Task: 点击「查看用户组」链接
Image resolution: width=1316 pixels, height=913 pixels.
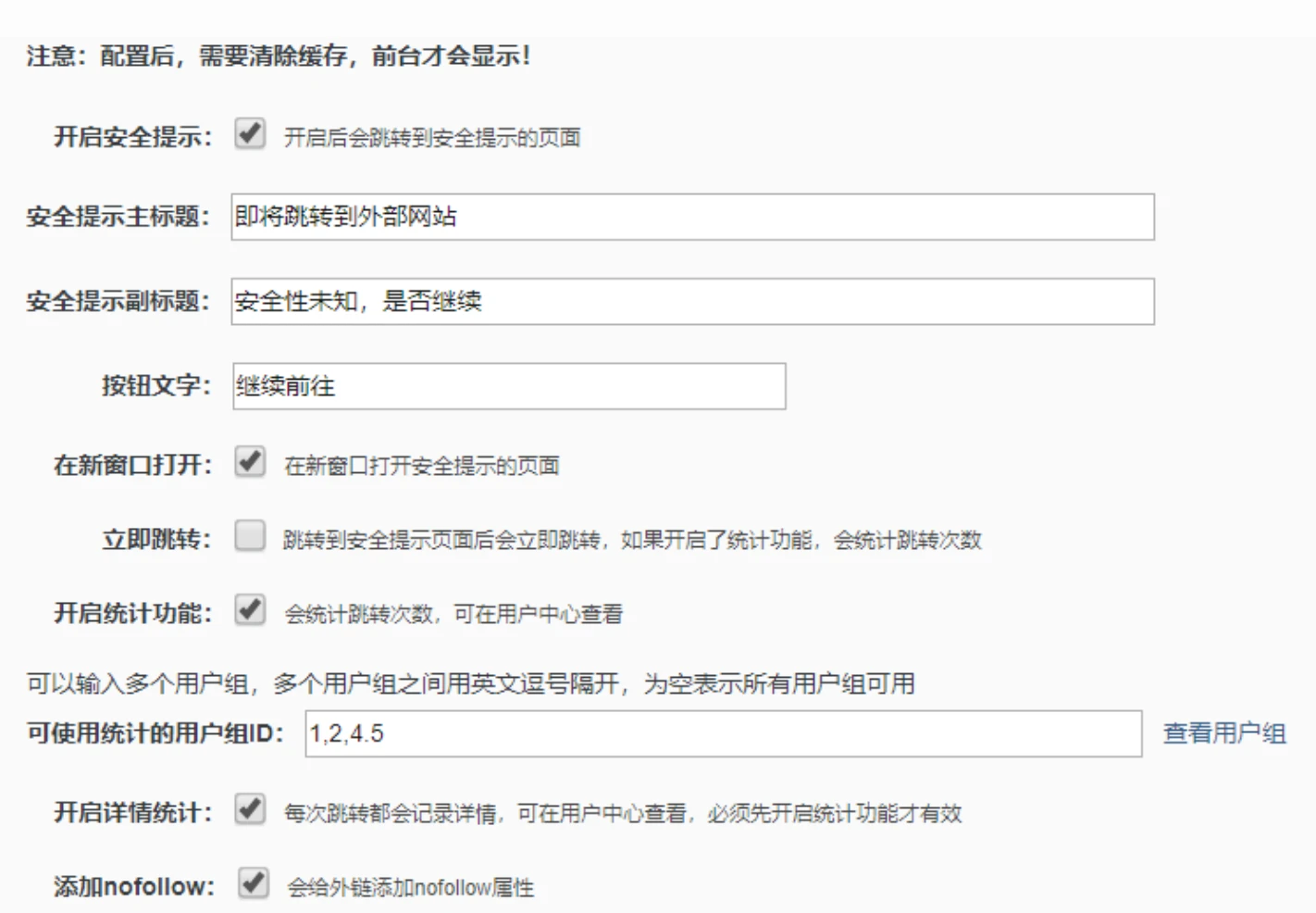Action: pos(1223,732)
